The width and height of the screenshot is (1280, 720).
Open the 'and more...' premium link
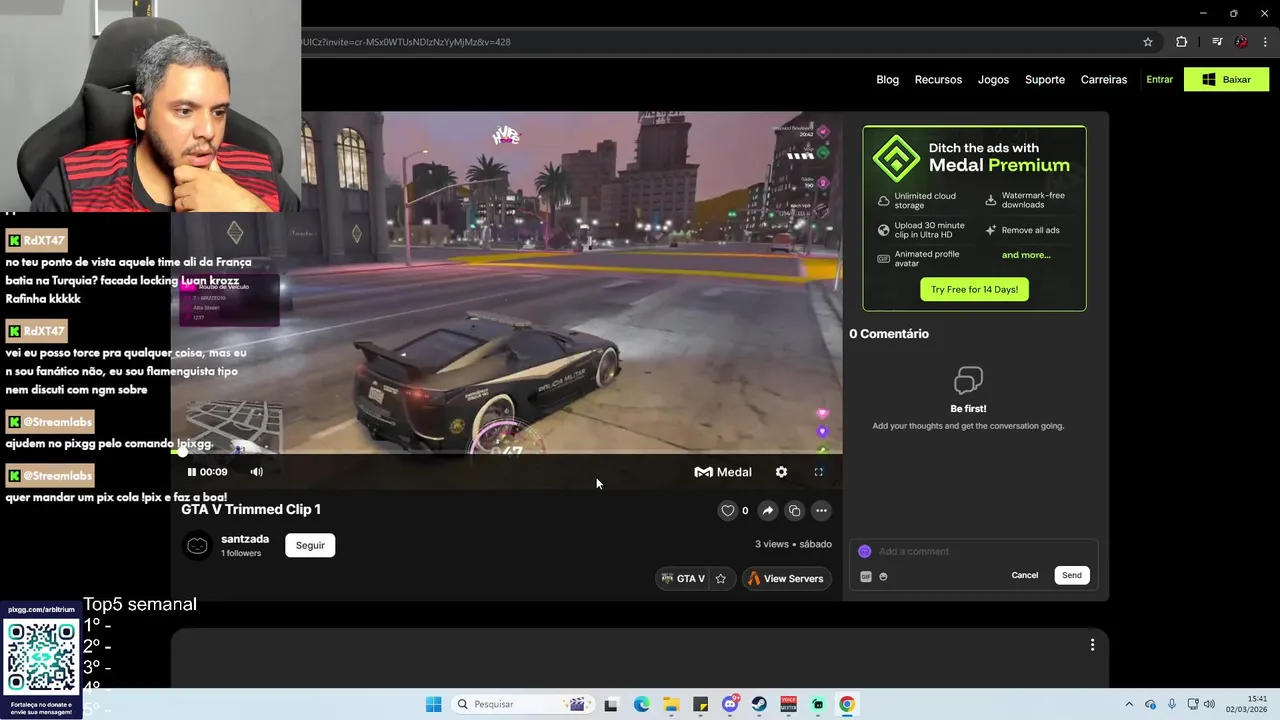pyautogui.click(x=1026, y=255)
